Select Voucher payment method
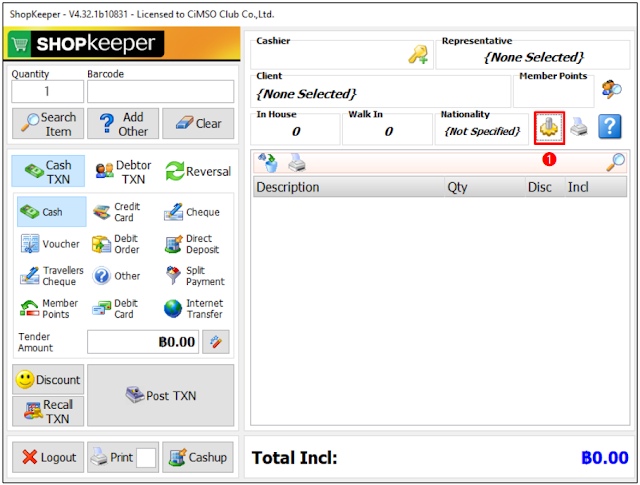This screenshot has width=640, height=485. tap(50, 244)
